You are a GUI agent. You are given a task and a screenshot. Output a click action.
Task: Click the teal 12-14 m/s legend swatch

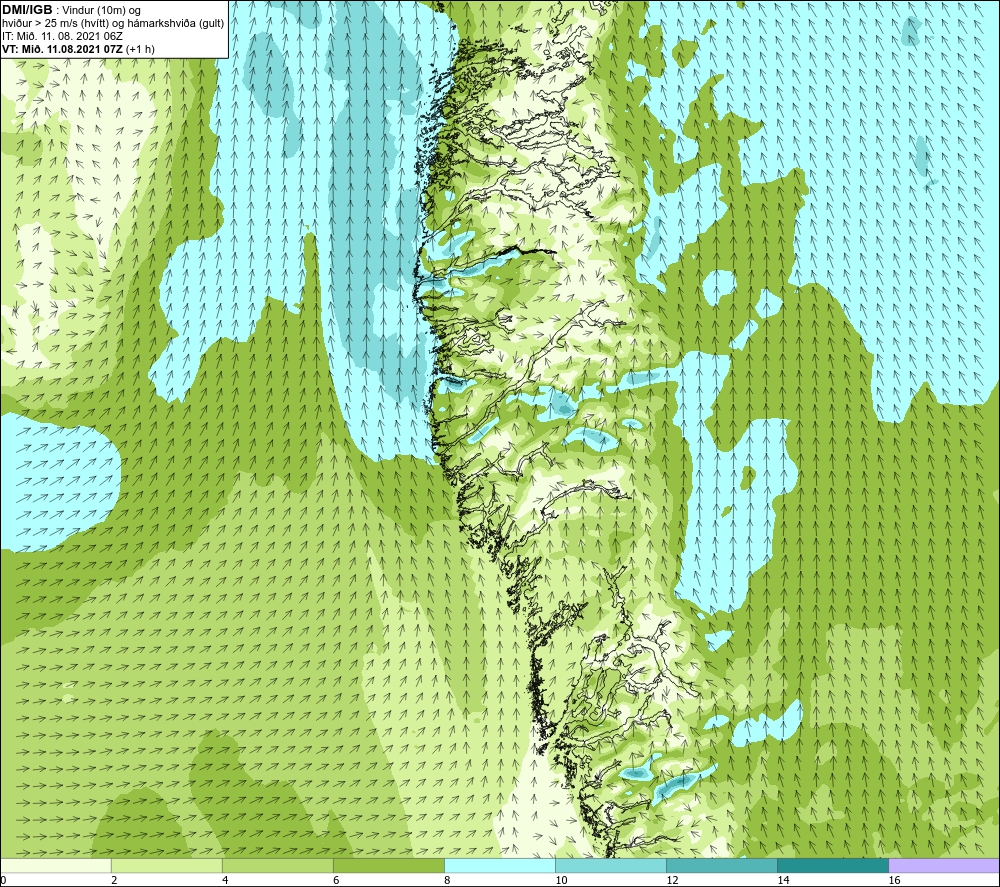tap(722, 865)
